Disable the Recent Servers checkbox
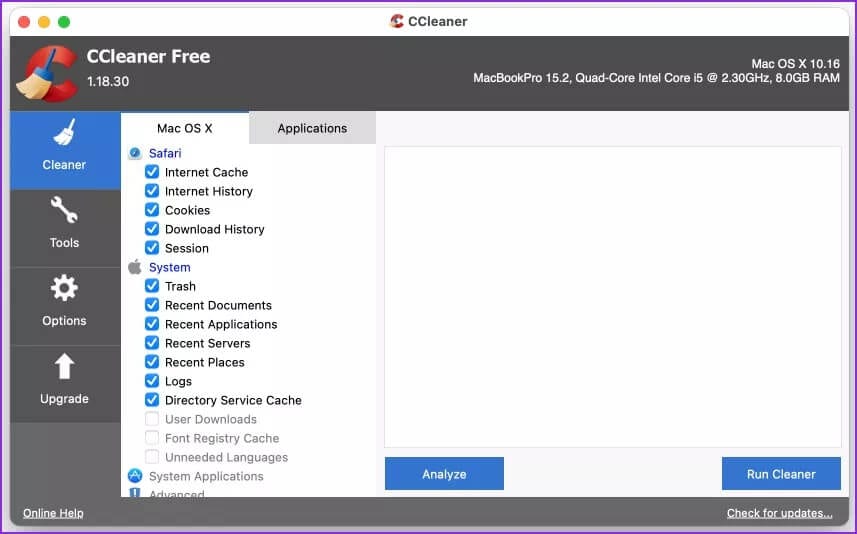The height and width of the screenshot is (534, 857). pos(152,343)
